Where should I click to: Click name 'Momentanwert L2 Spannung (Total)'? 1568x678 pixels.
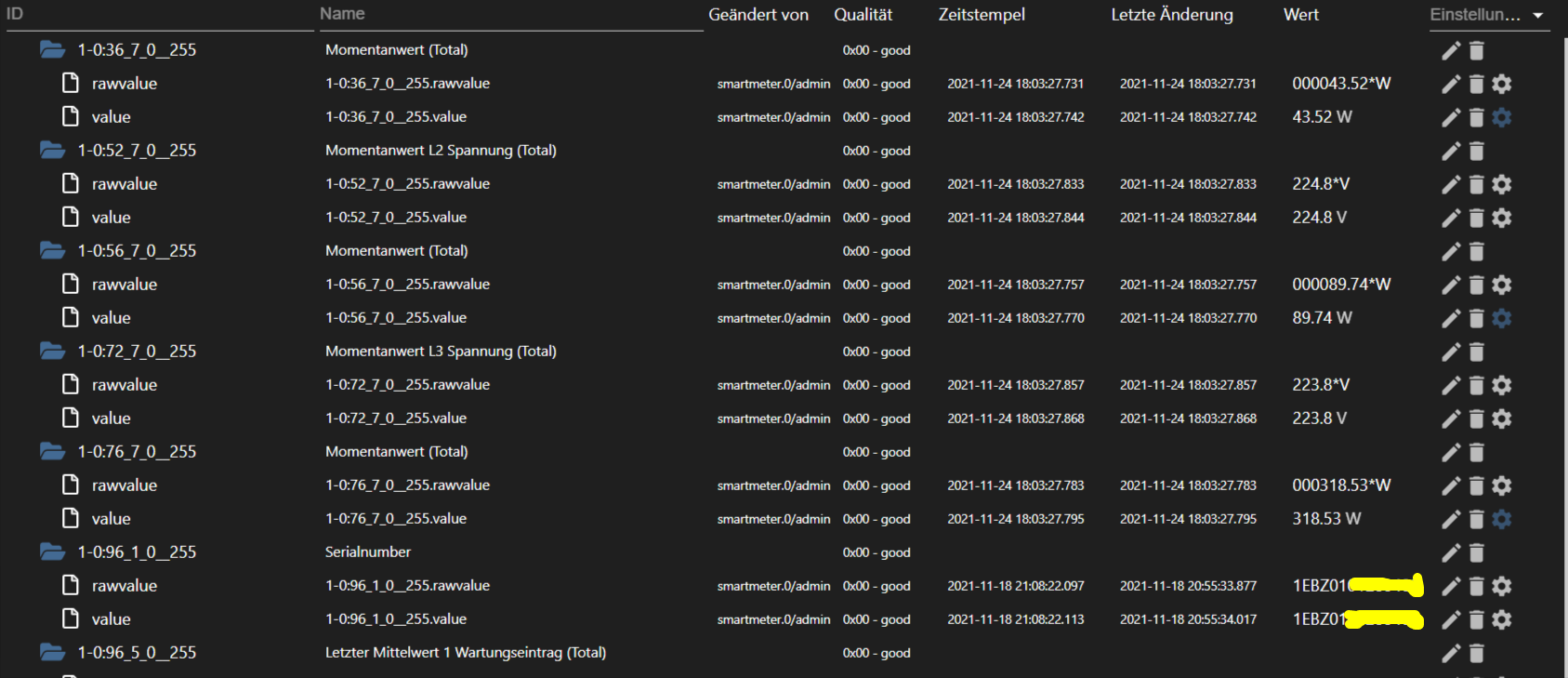tap(441, 151)
